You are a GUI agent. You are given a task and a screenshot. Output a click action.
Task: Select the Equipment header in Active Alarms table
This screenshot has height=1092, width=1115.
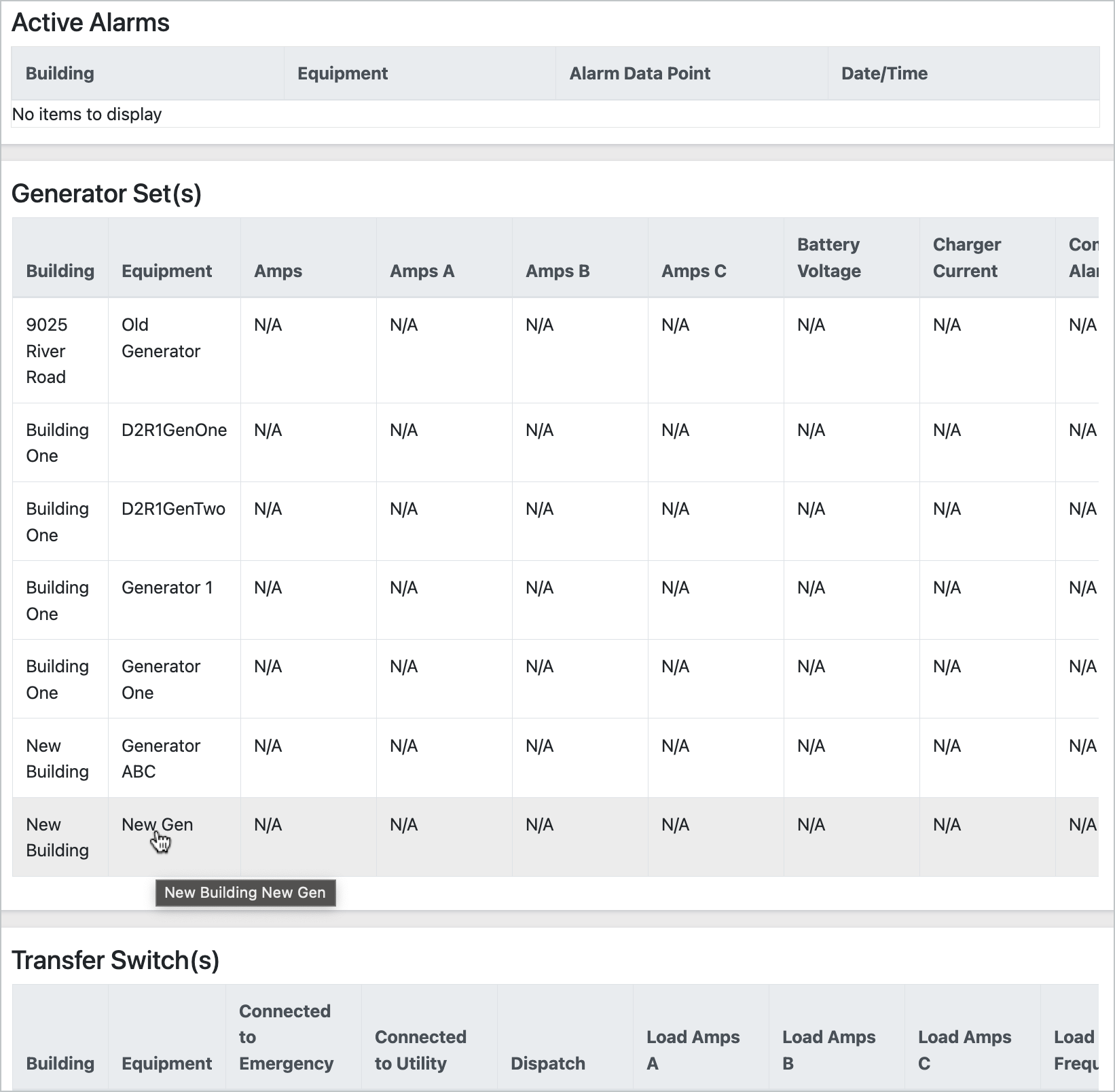[342, 73]
